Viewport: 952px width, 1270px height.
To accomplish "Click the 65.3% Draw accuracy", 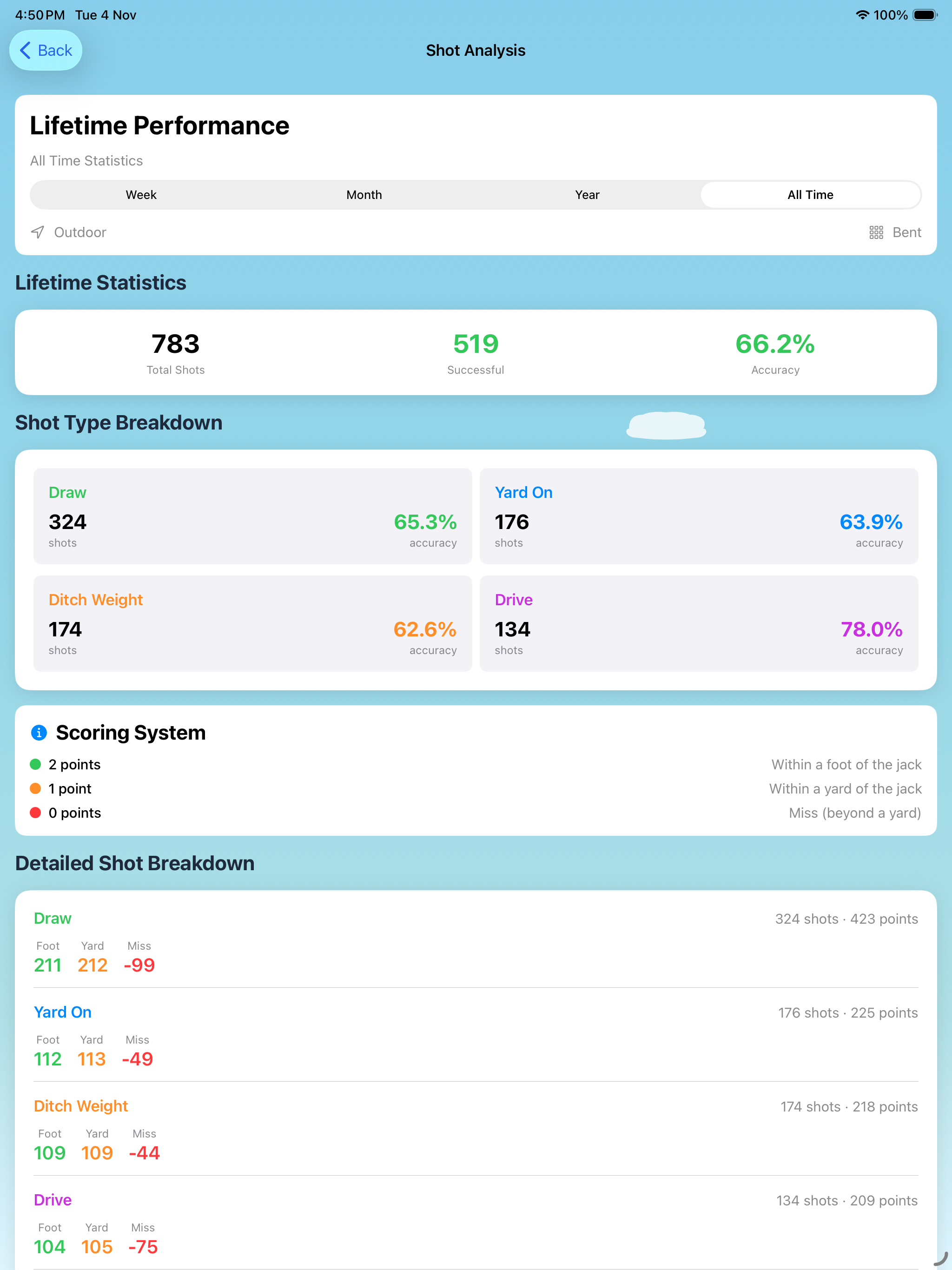I will click(x=425, y=522).
